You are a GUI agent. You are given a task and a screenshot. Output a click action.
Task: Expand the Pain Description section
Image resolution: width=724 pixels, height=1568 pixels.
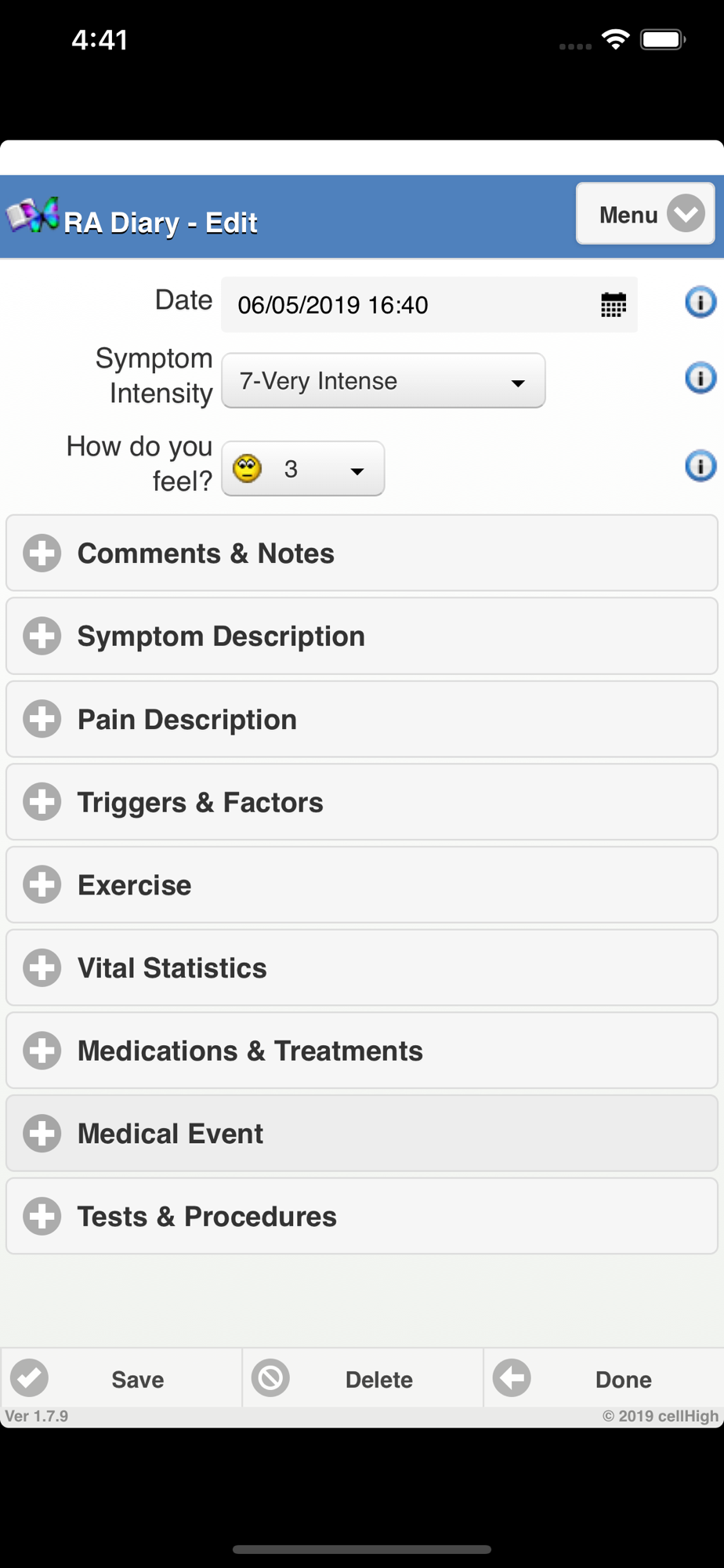pos(362,719)
